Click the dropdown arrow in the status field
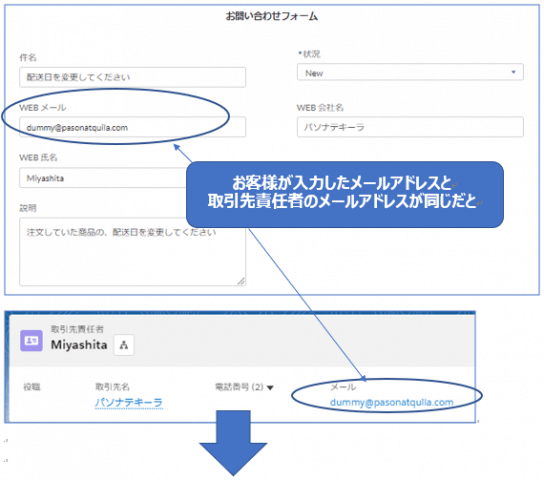Image resolution: width=544 pixels, height=480 pixels. (x=513, y=72)
